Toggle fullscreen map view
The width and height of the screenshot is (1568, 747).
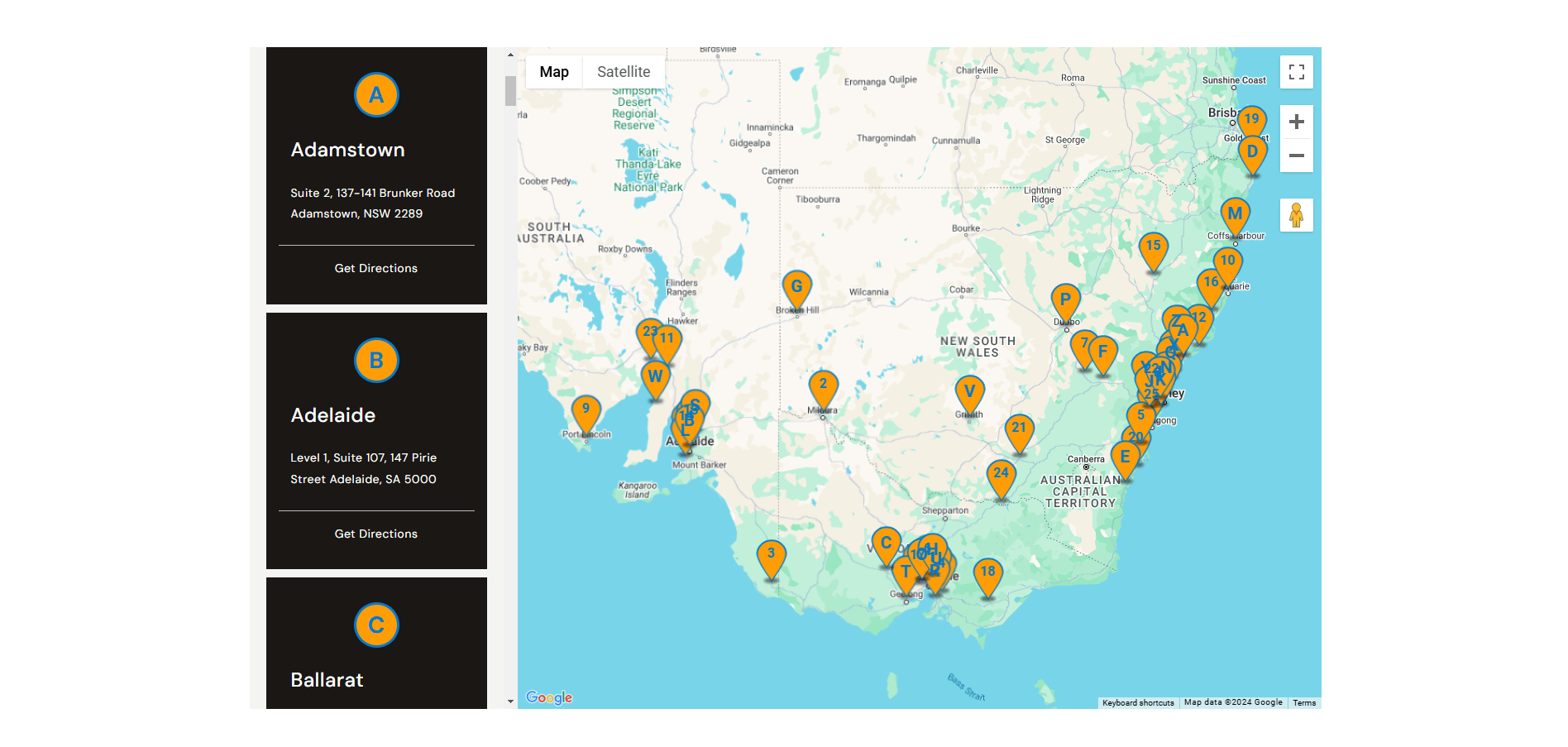(1296, 72)
